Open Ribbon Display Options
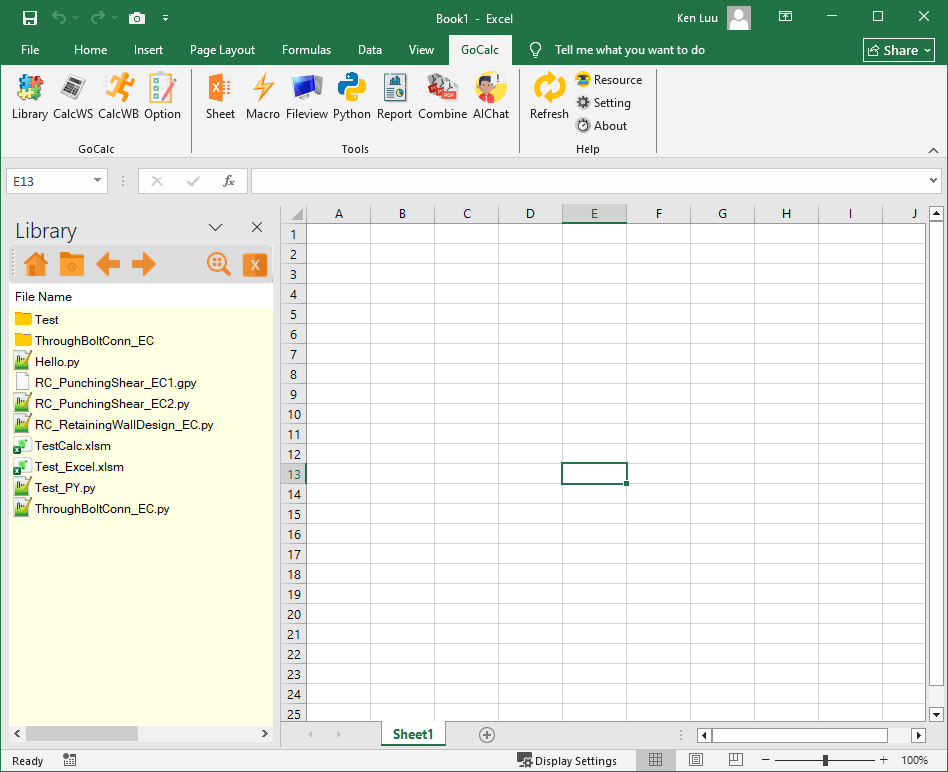 tap(785, 16)
